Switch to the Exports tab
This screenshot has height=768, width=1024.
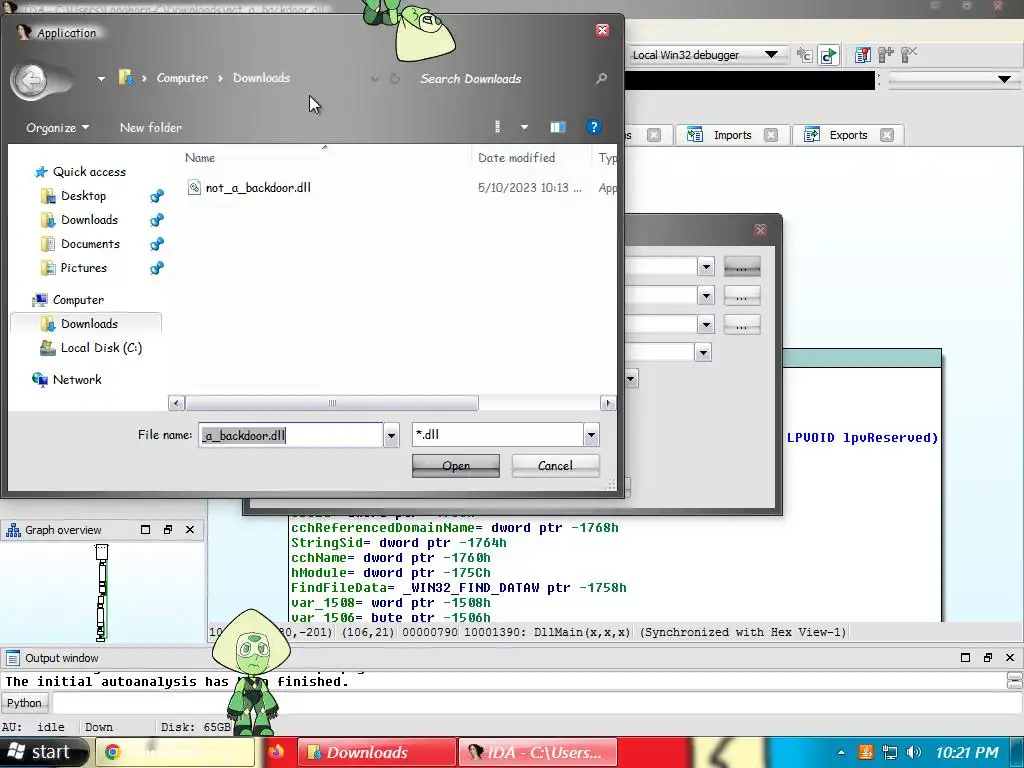pos(848,135)
